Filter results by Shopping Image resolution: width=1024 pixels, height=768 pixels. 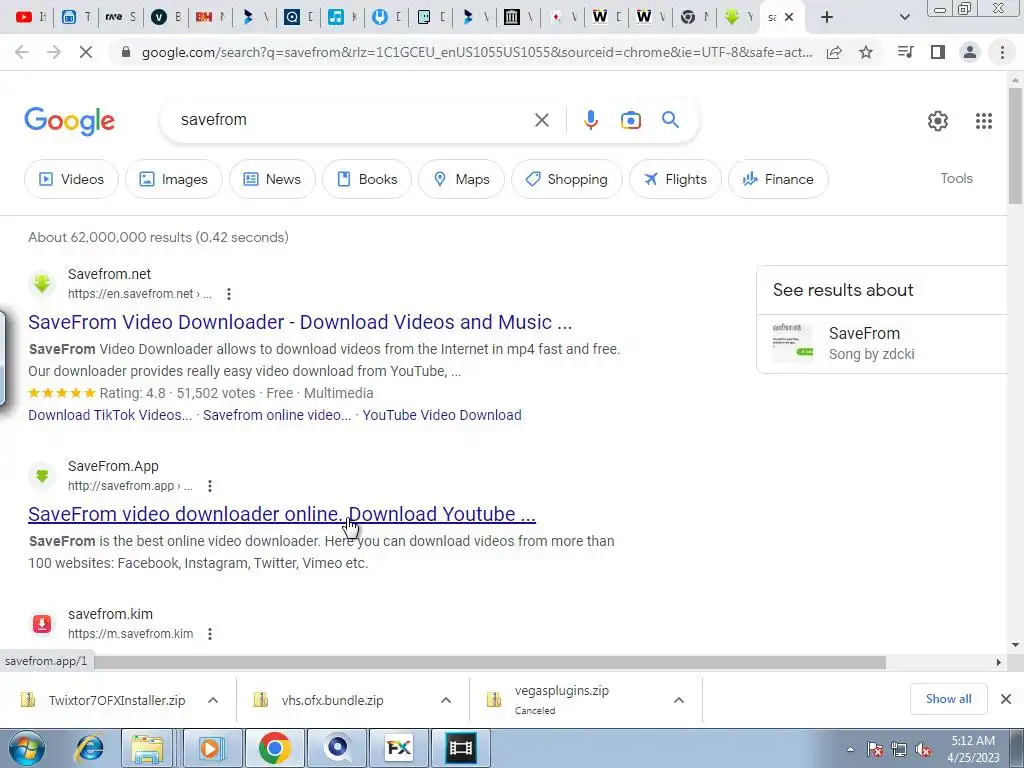tap(567, 179)
